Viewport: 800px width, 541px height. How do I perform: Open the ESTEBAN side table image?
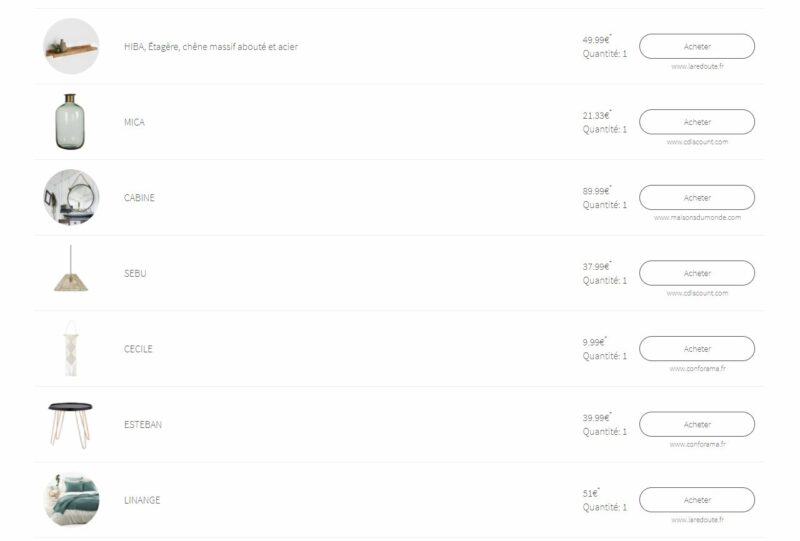tap(71, 423)
